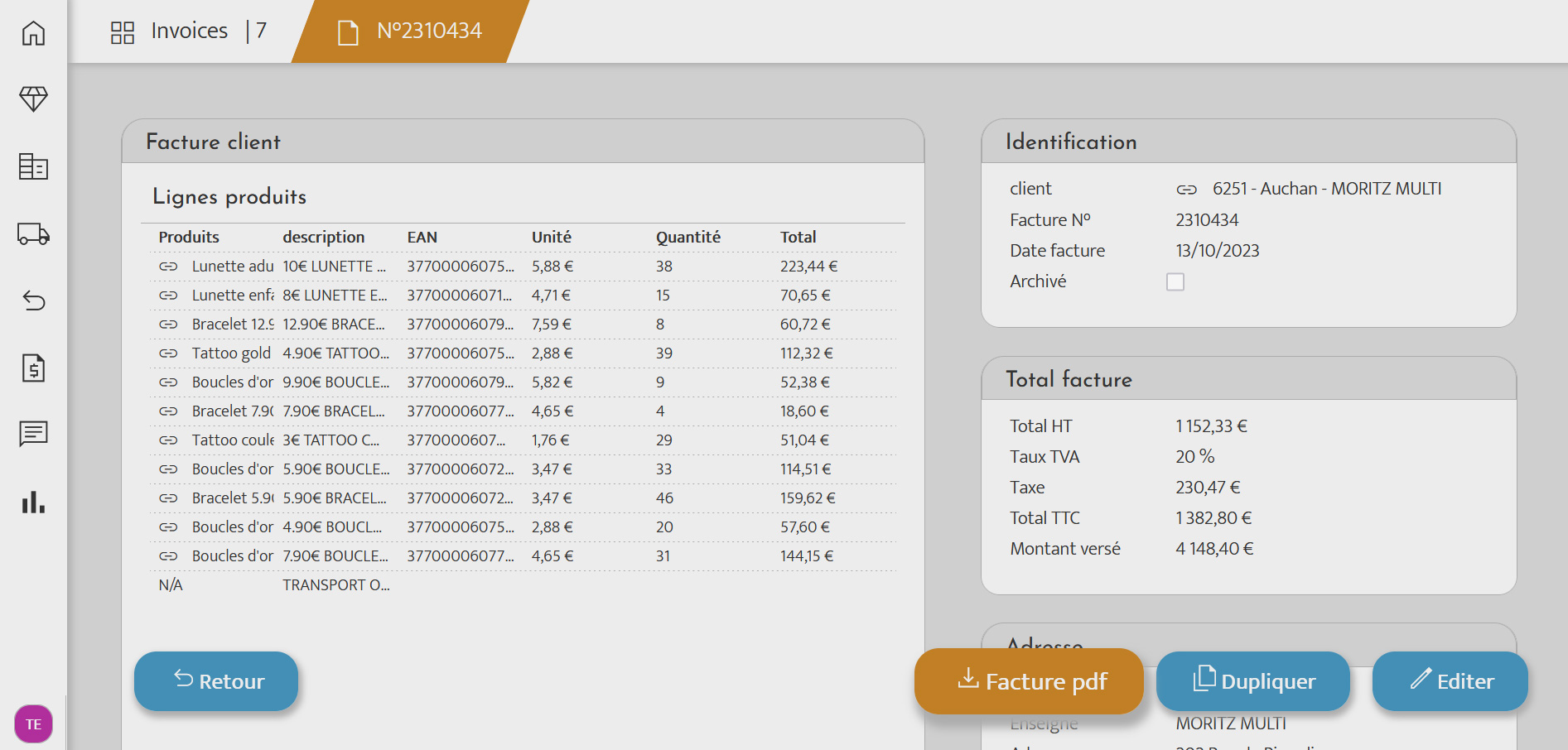Select the 10€ LUNETTE description cell
1568x750 pixels.
pos(335,266)
